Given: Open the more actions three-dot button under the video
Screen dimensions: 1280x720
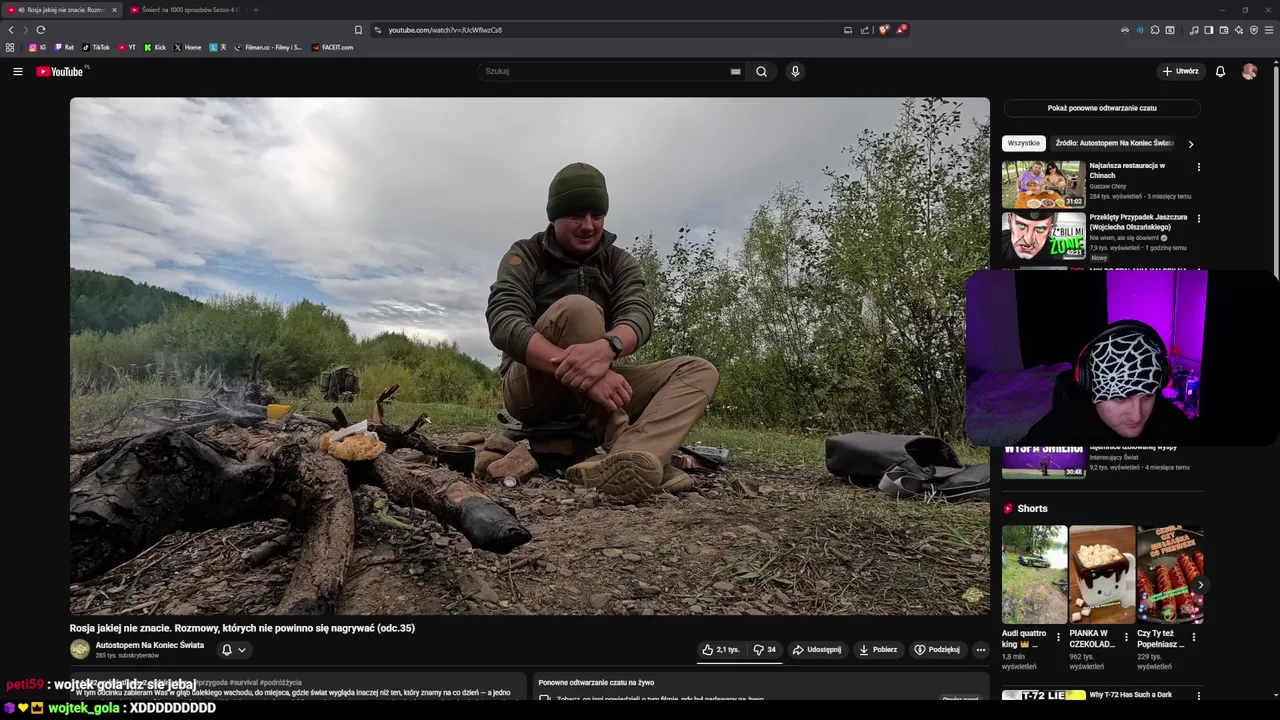Looking at the screenshot, I should tap(980, 649).
